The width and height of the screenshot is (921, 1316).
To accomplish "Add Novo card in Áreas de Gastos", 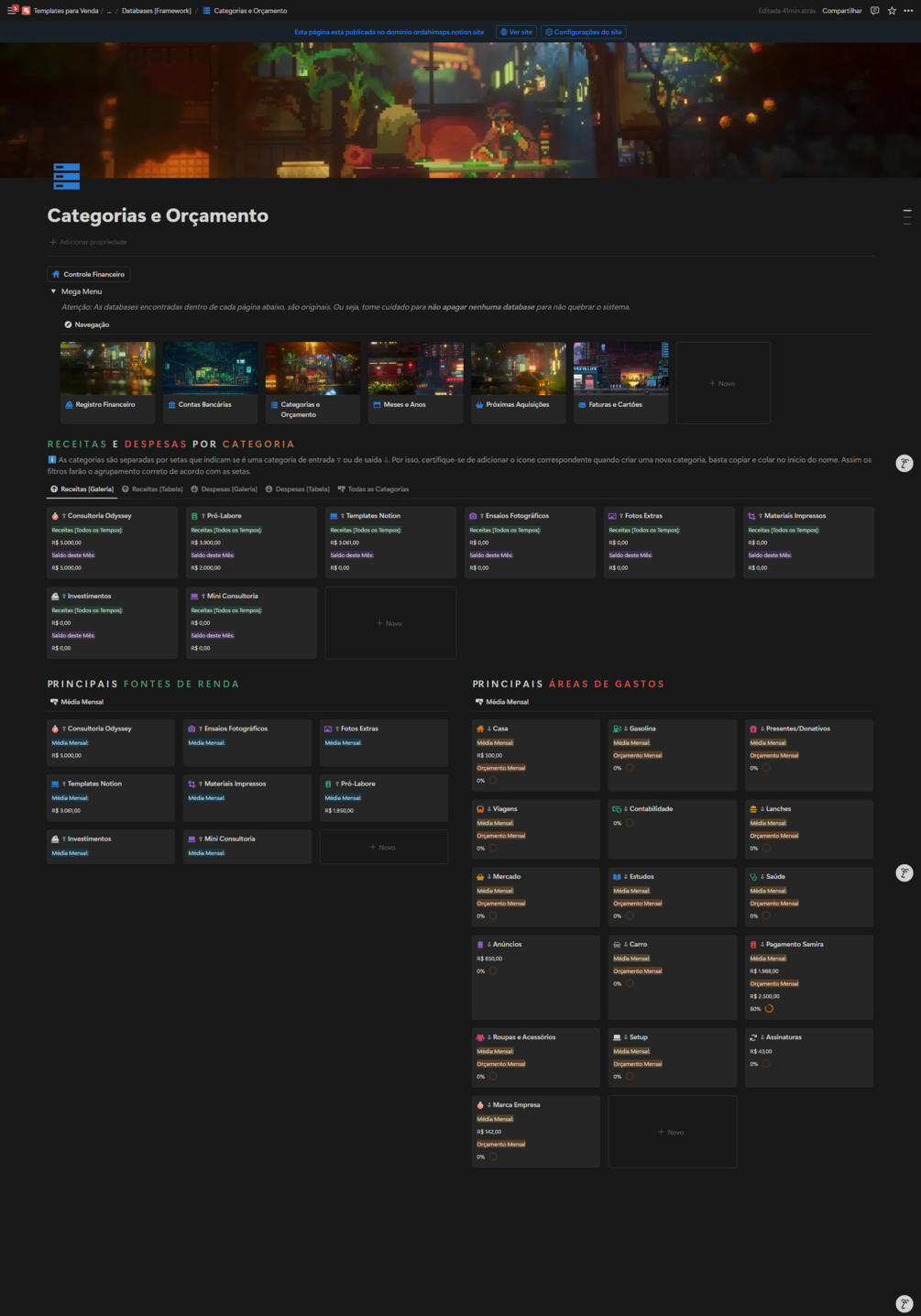I will coord(672,1132).
